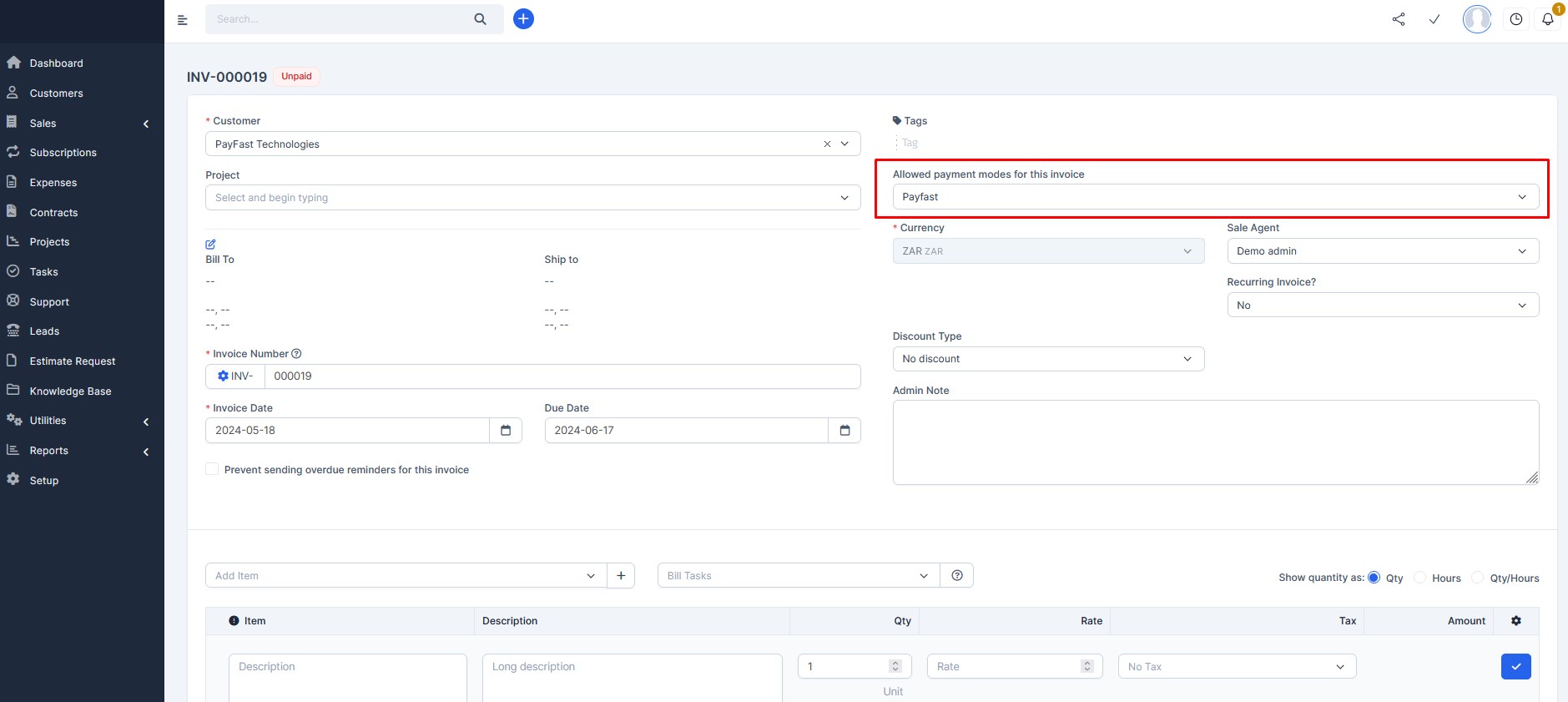Select the Qty/Hours radio button
Screen dimensions: 1568x702
tap(1478, 578)
